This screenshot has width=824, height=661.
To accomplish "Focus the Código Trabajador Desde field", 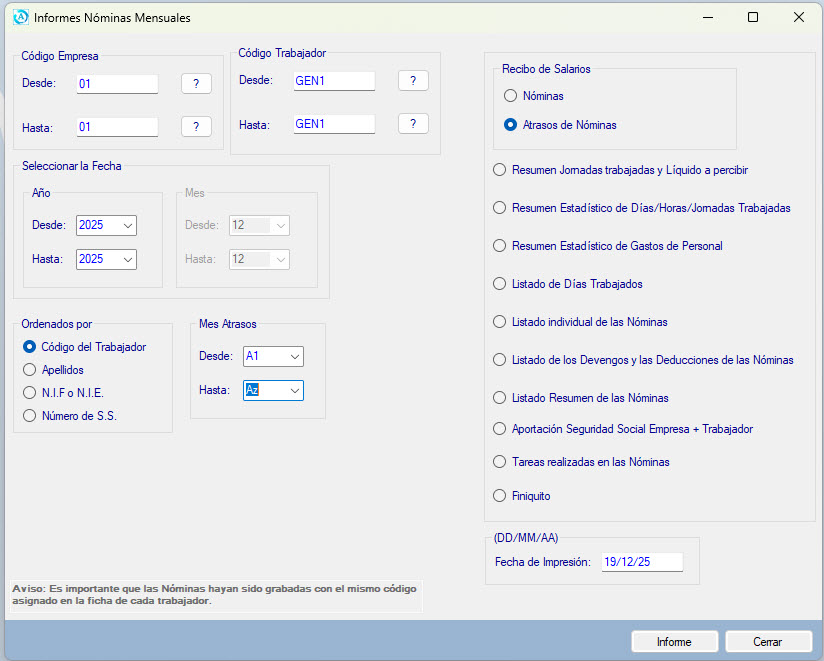I will [333, 81].
